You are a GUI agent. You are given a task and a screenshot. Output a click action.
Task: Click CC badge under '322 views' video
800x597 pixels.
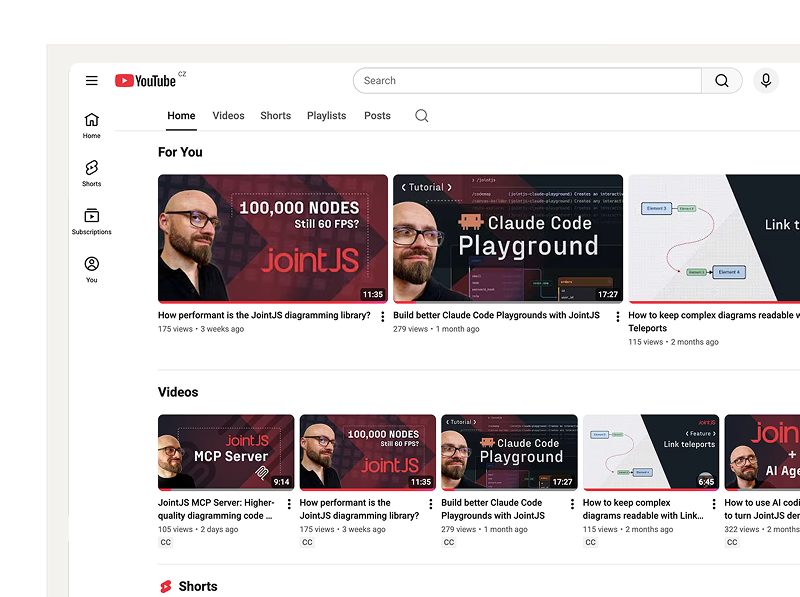tap(732, 542)
